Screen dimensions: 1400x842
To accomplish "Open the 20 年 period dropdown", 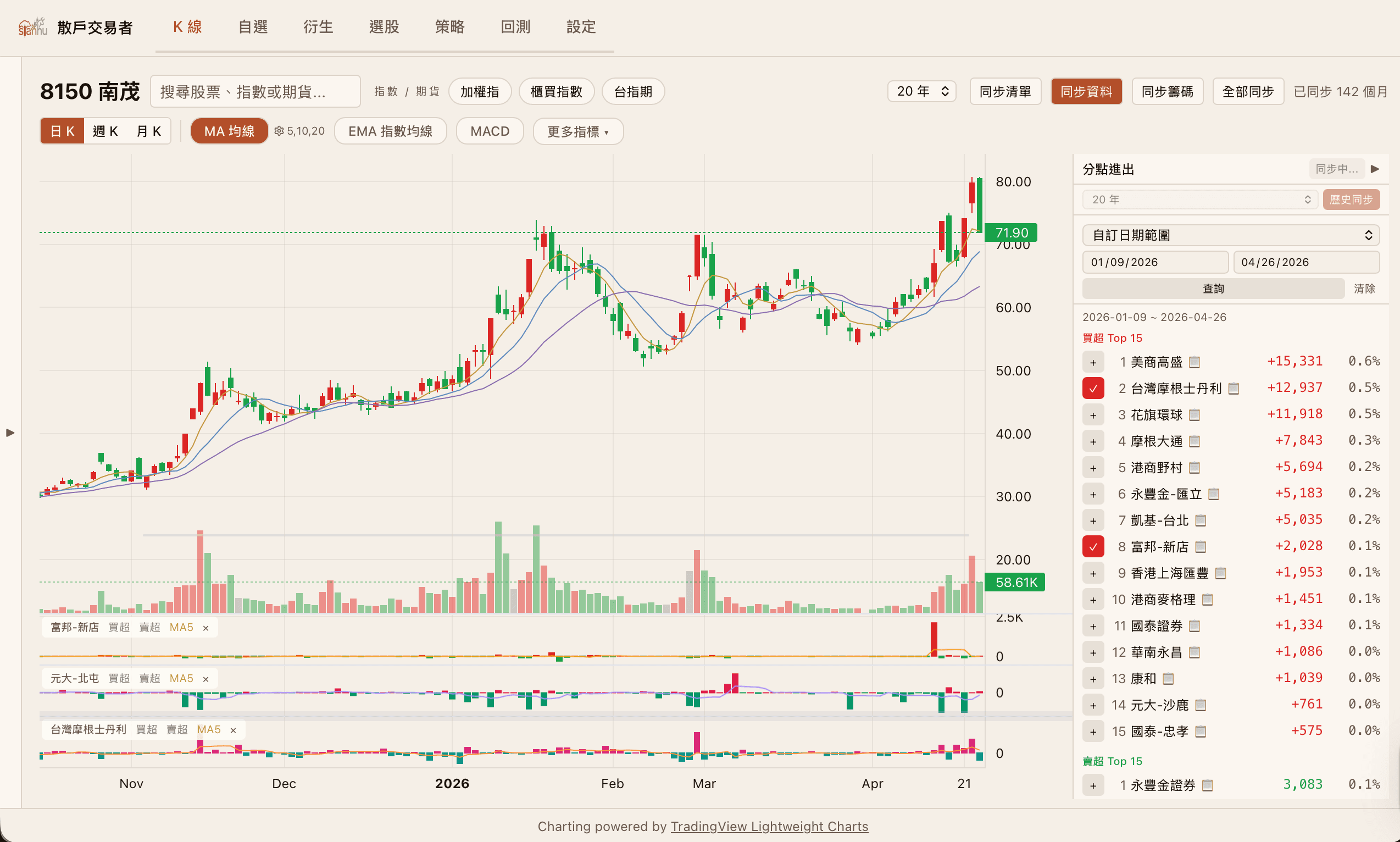I will click(922, 91).
